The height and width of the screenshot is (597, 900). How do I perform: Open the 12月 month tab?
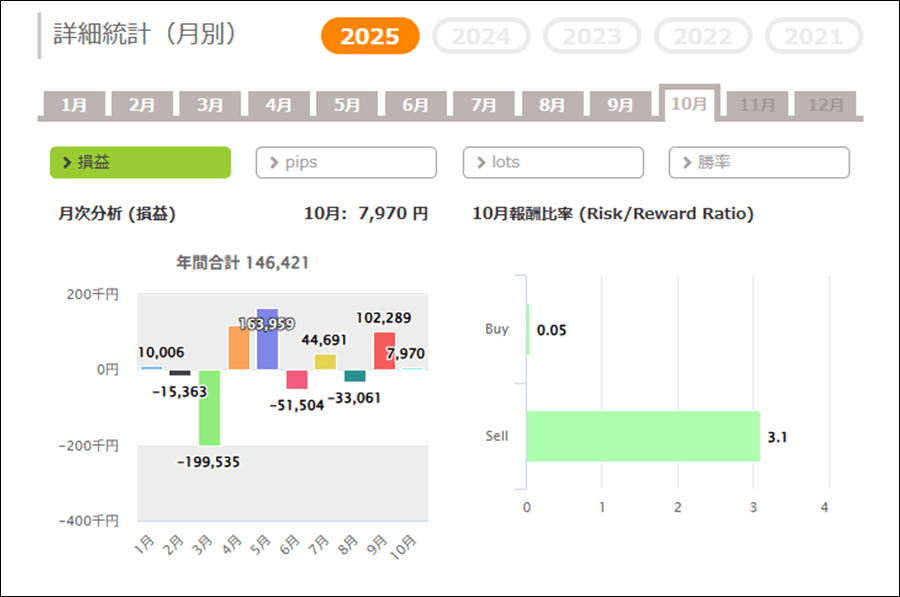(825, 104)
